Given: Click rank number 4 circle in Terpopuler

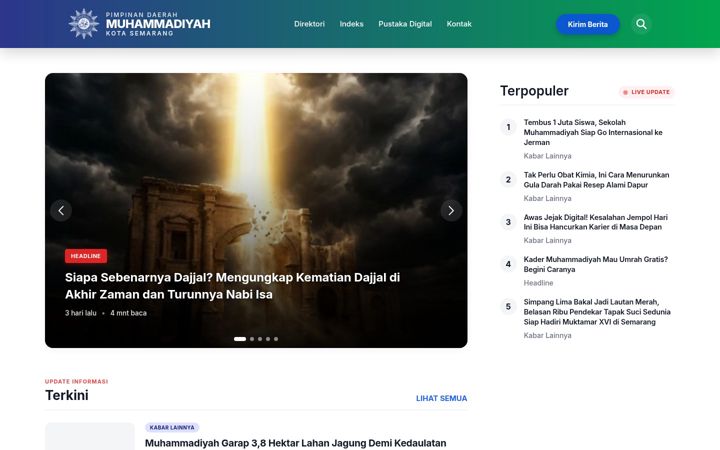Looking at the screenshot, I should [508, 264].
